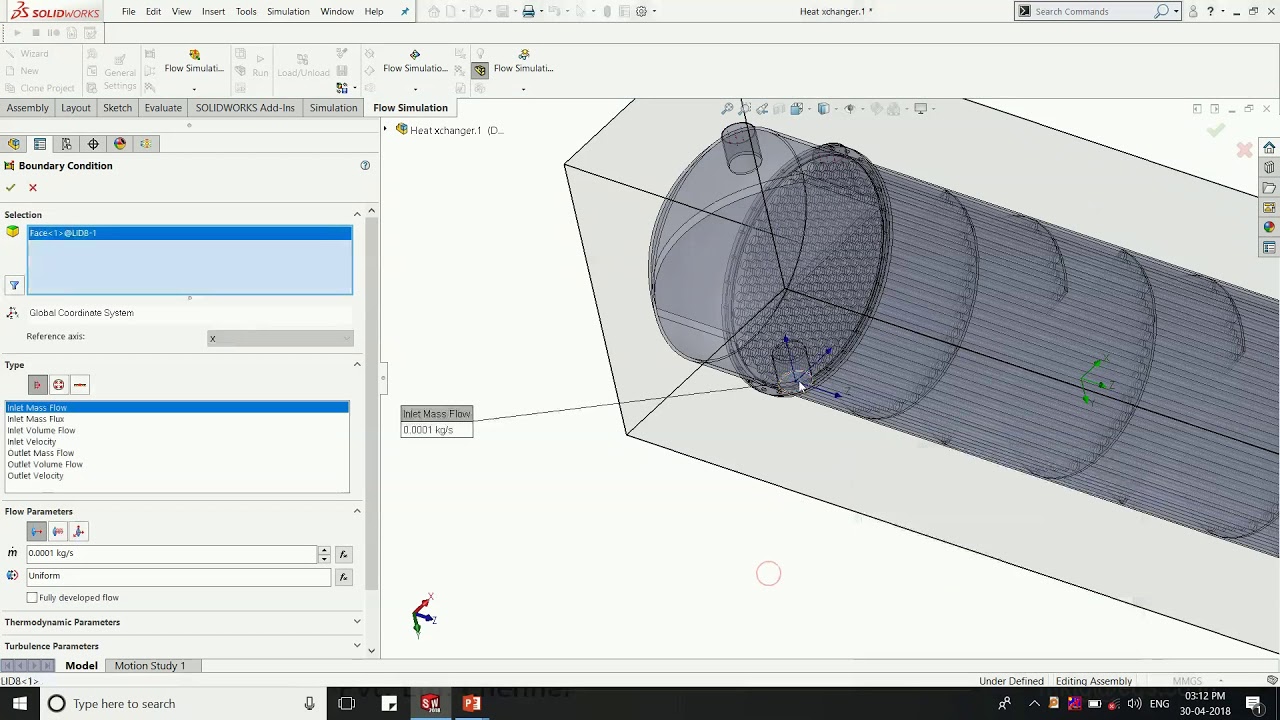Open the PropertyManager tab icon

40,144
